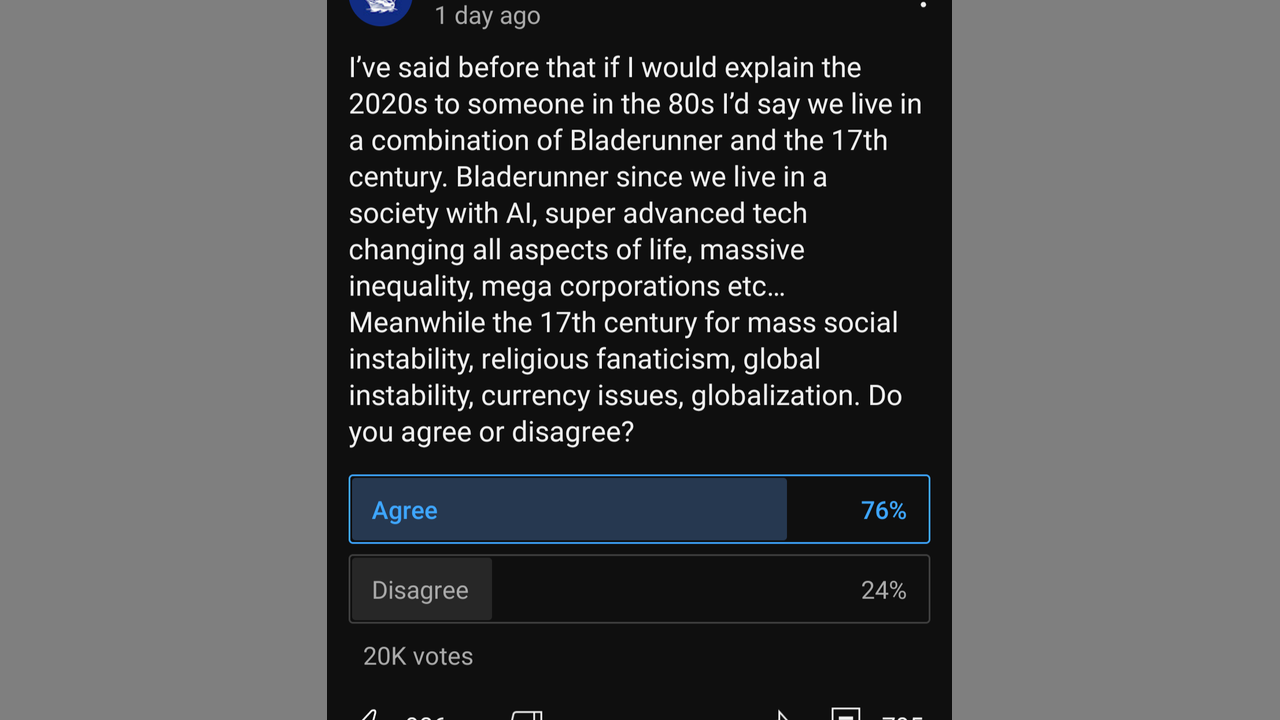1280x720 pixels.
Task: Click the "Disagree" label text
Action: pyautogui.click(x=420, y=591)
